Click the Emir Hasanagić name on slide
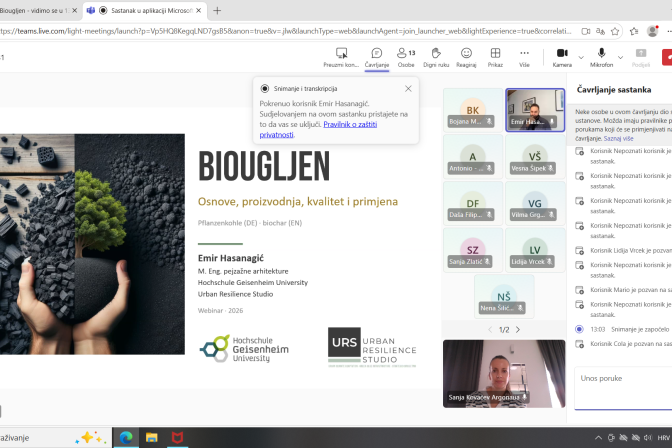The width and height of the screenshot is (672, 448). pos(231,258)
